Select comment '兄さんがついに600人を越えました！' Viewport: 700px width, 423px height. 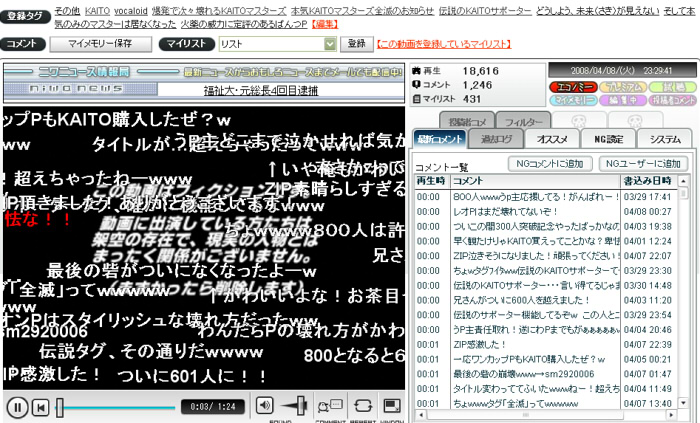(x=546, y=300)
